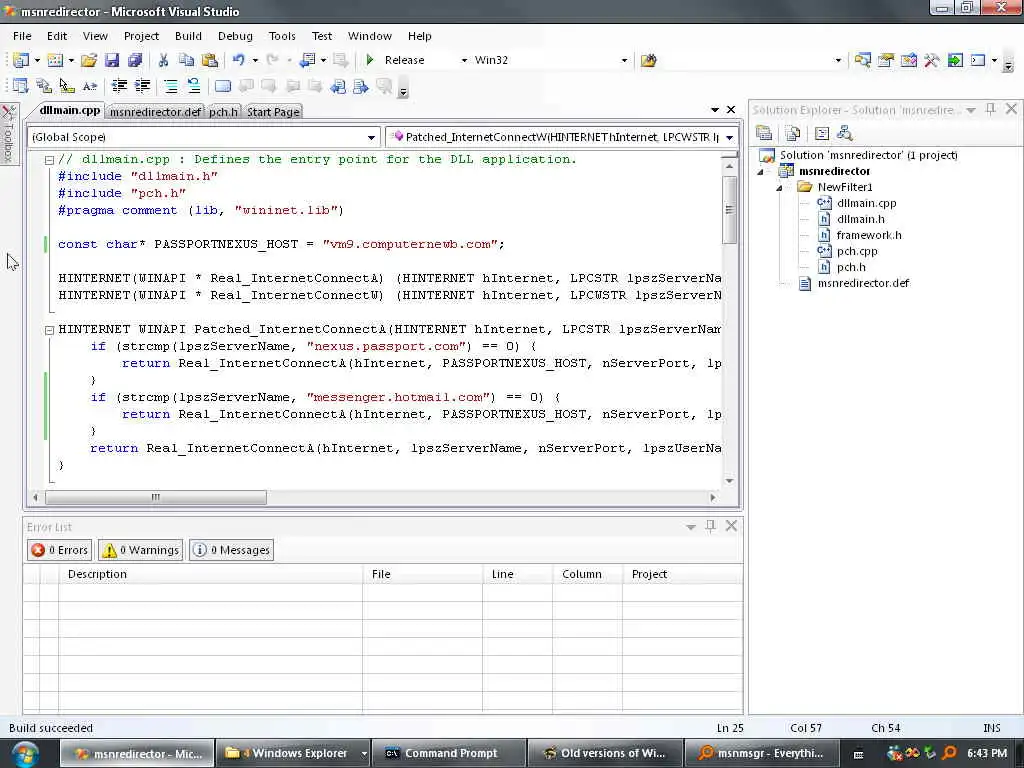Image resolution: width=1024 pixels, height=768 pixels.
Task: Click the Increase Indent icon
Action: [142, 86]
